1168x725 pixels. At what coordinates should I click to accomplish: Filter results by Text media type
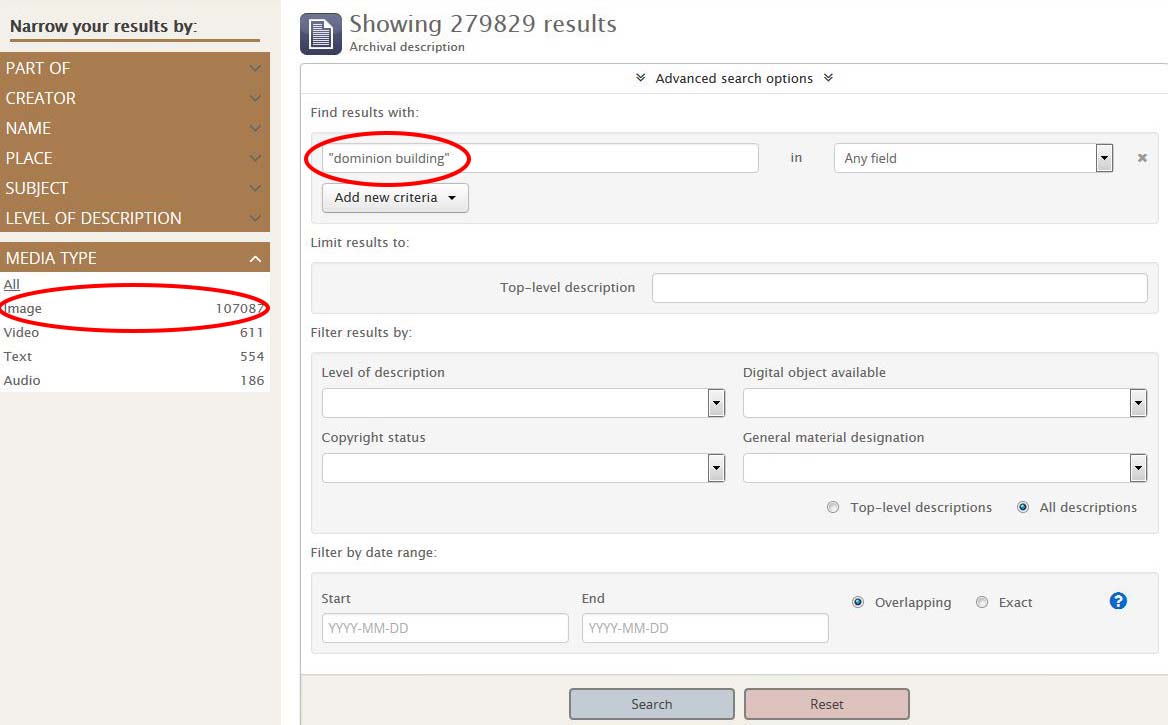pyautogui.click(x=134, y=356)
